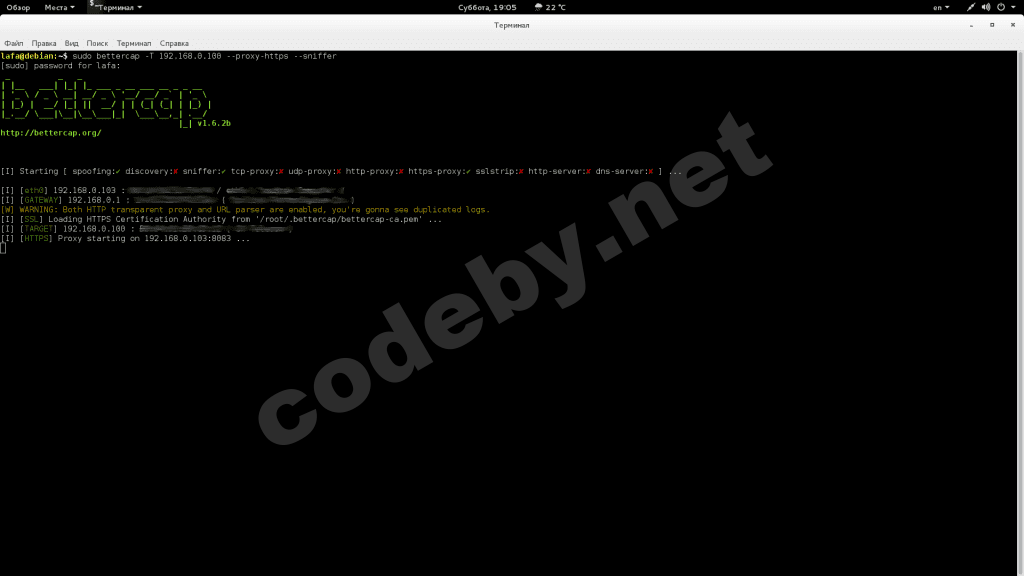This screenshot has height=576, width=1024.
Task: Open the Справка menu
Action: (x=174, y=43)
